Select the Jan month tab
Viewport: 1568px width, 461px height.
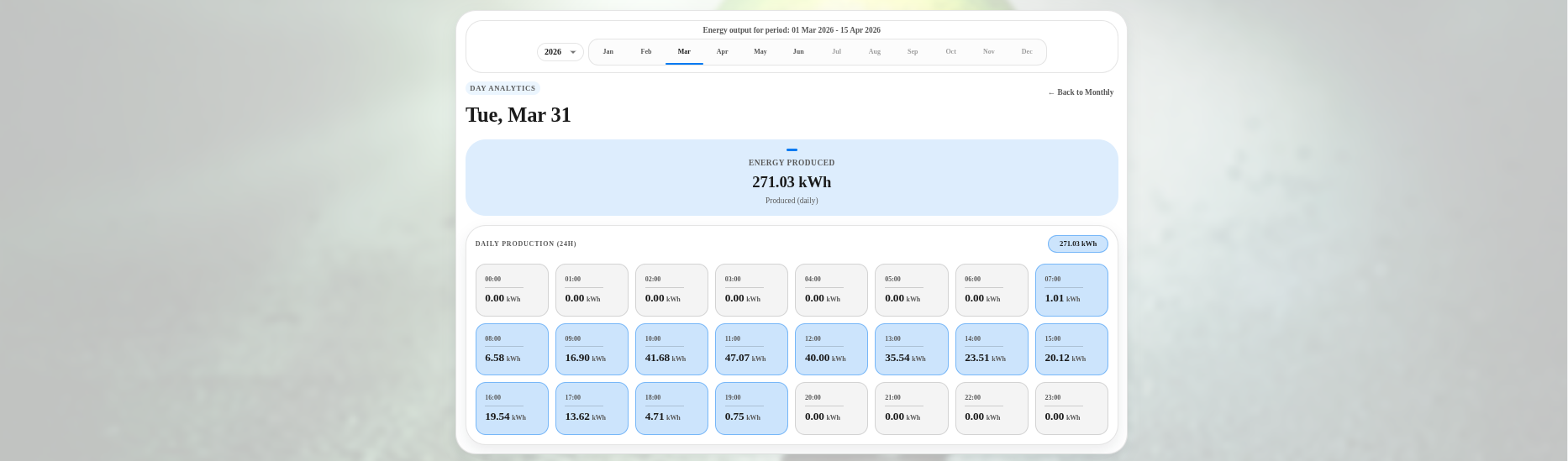(x=608, y=52)
